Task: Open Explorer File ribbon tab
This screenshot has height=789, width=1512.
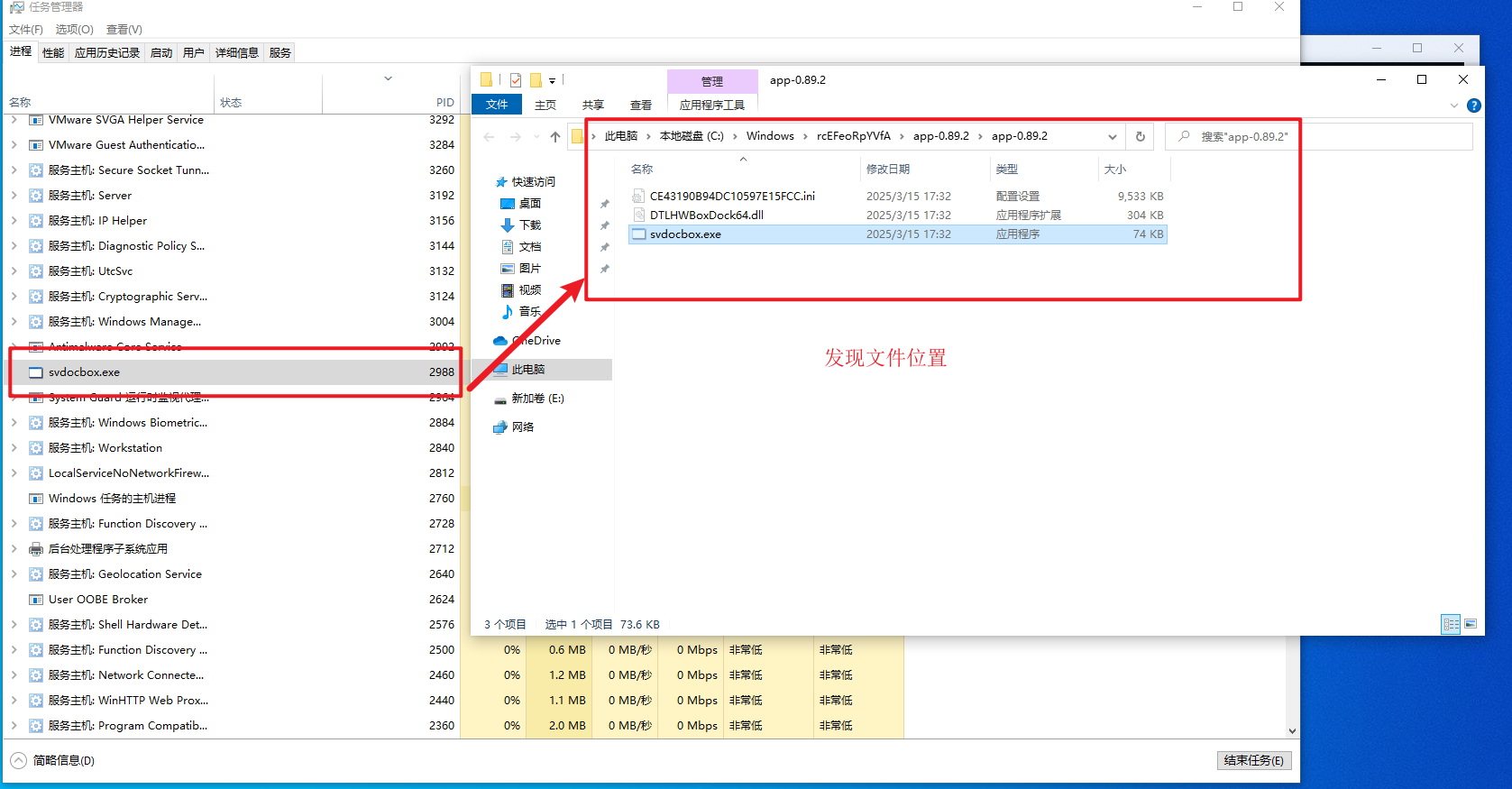Action: (x=497, y=105)
